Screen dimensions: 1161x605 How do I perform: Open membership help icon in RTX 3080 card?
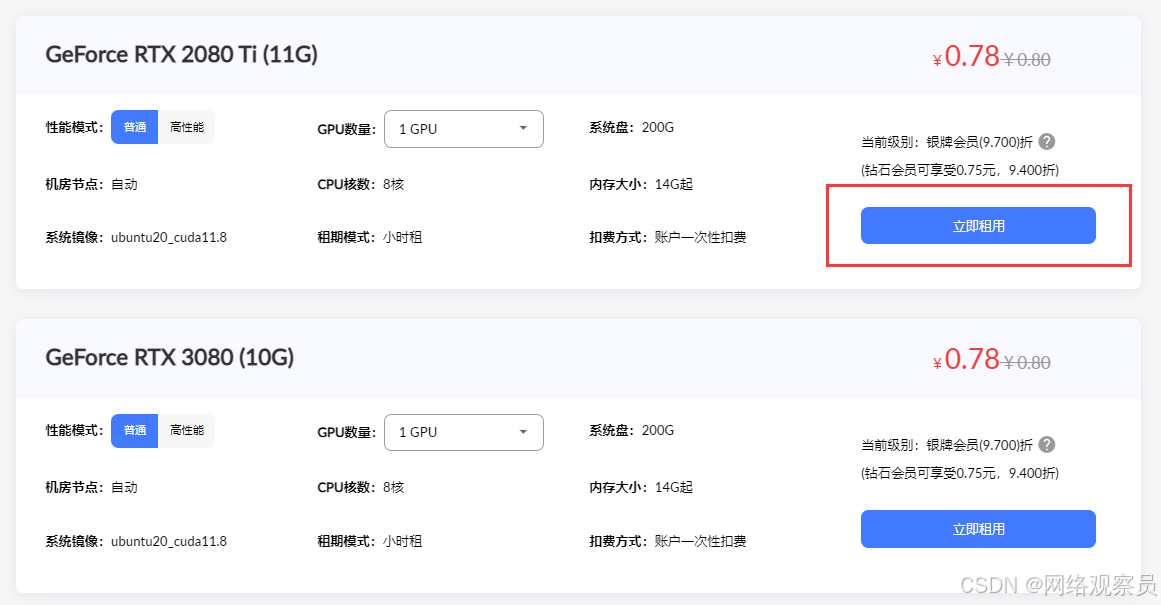(1046, 444)
